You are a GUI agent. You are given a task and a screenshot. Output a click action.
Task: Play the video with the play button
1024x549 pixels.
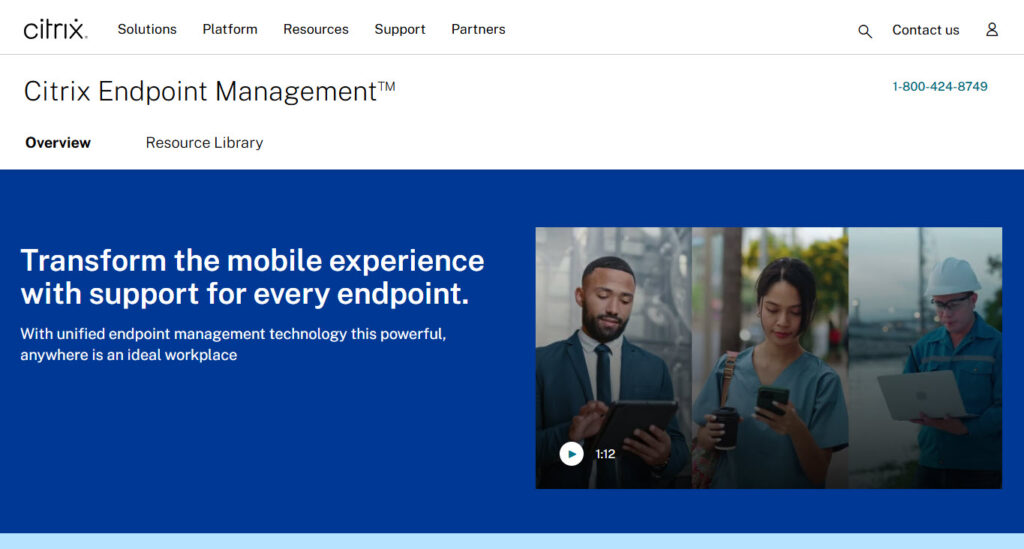(x=571, y=454)
